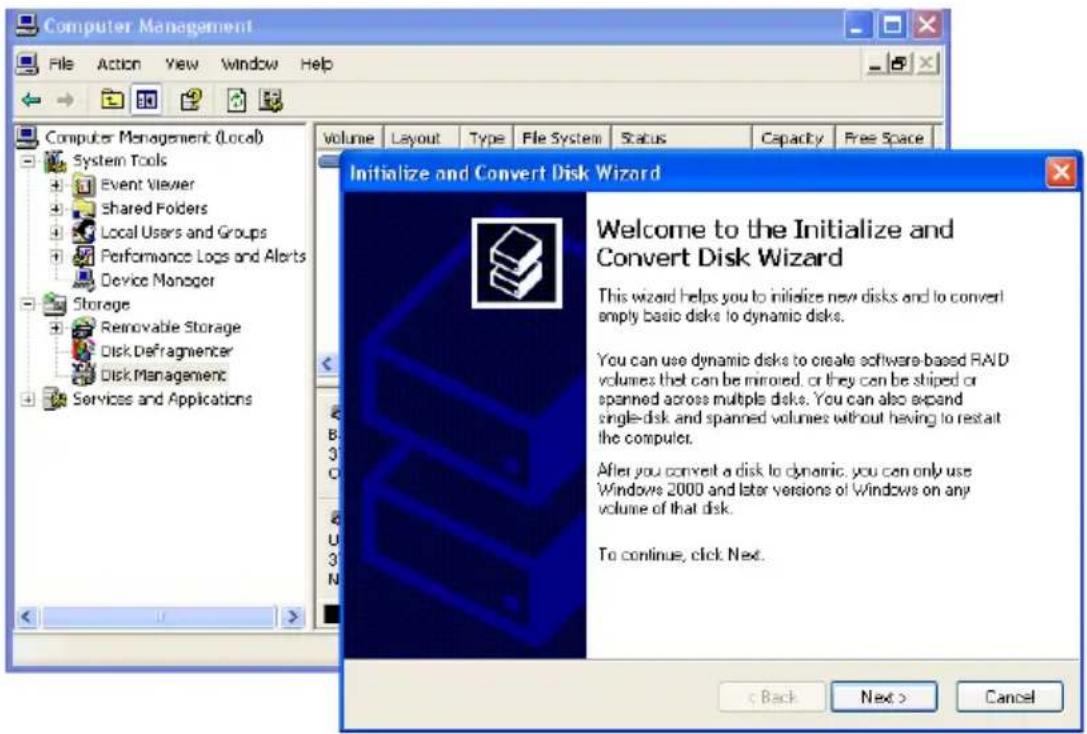1087x734 pixels.
Task: Click the Free Space column header
Action: point(885,138)
